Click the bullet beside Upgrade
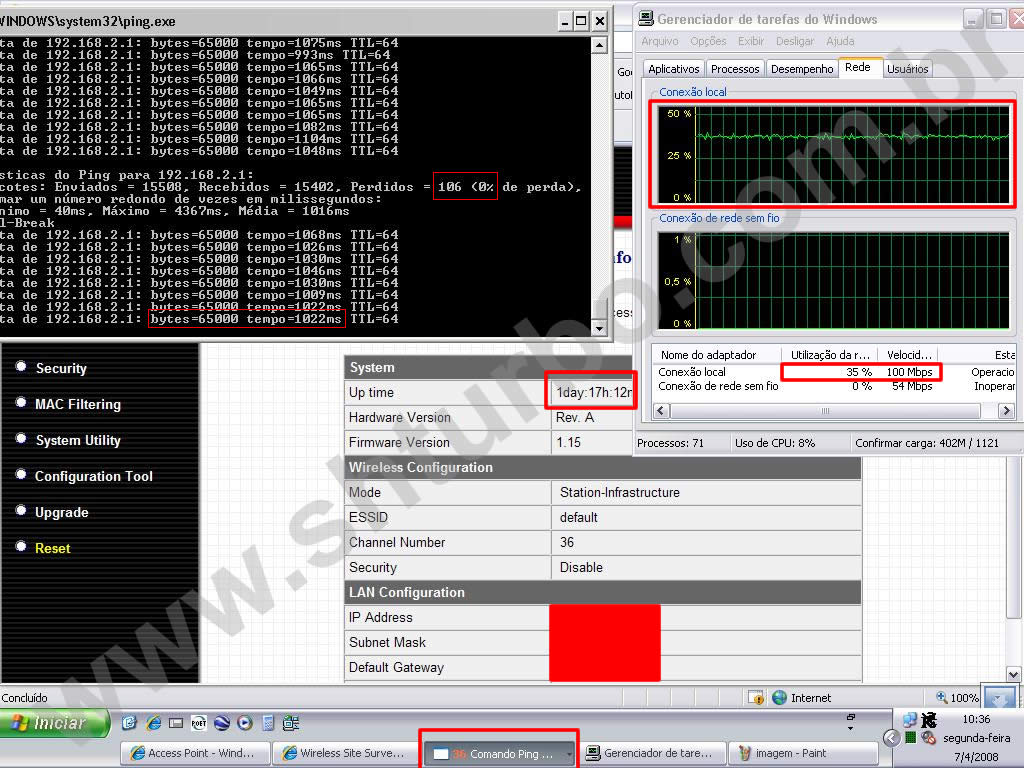 pos(21,509)
